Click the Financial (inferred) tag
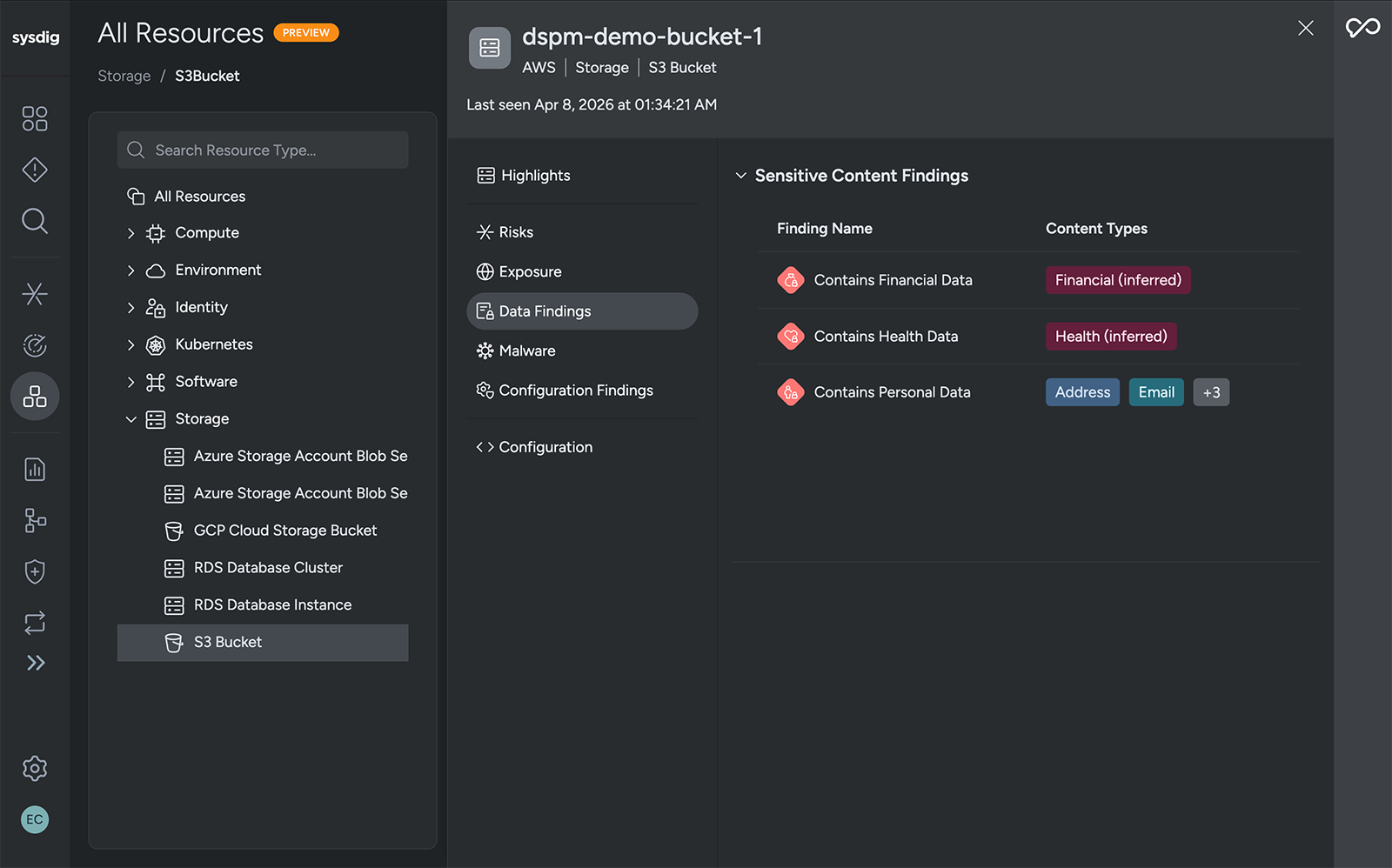This screenshot has width=1392, height=868. point(1118,280)
